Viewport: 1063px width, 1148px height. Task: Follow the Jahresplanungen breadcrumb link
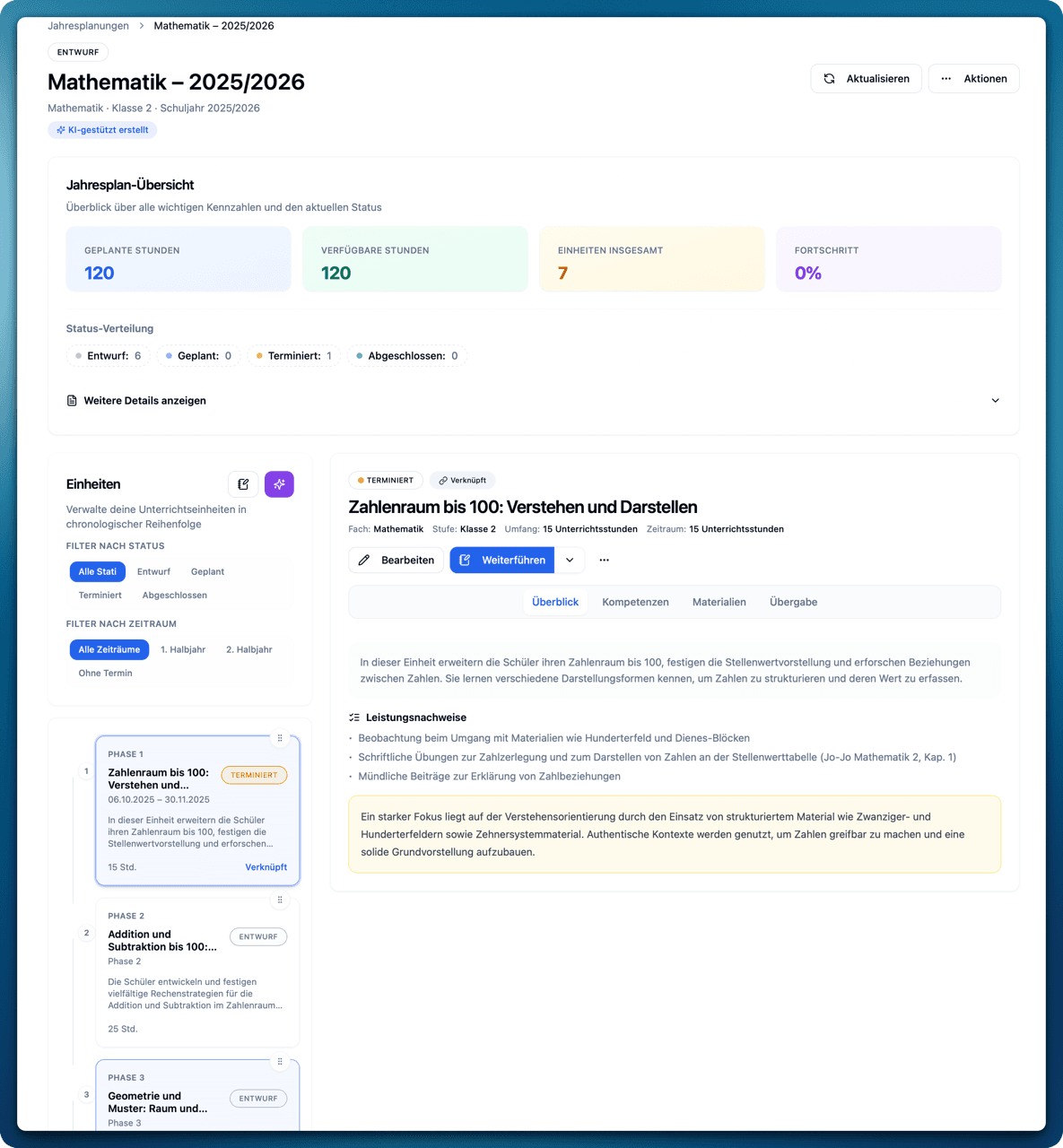click(x=88, y=26)
